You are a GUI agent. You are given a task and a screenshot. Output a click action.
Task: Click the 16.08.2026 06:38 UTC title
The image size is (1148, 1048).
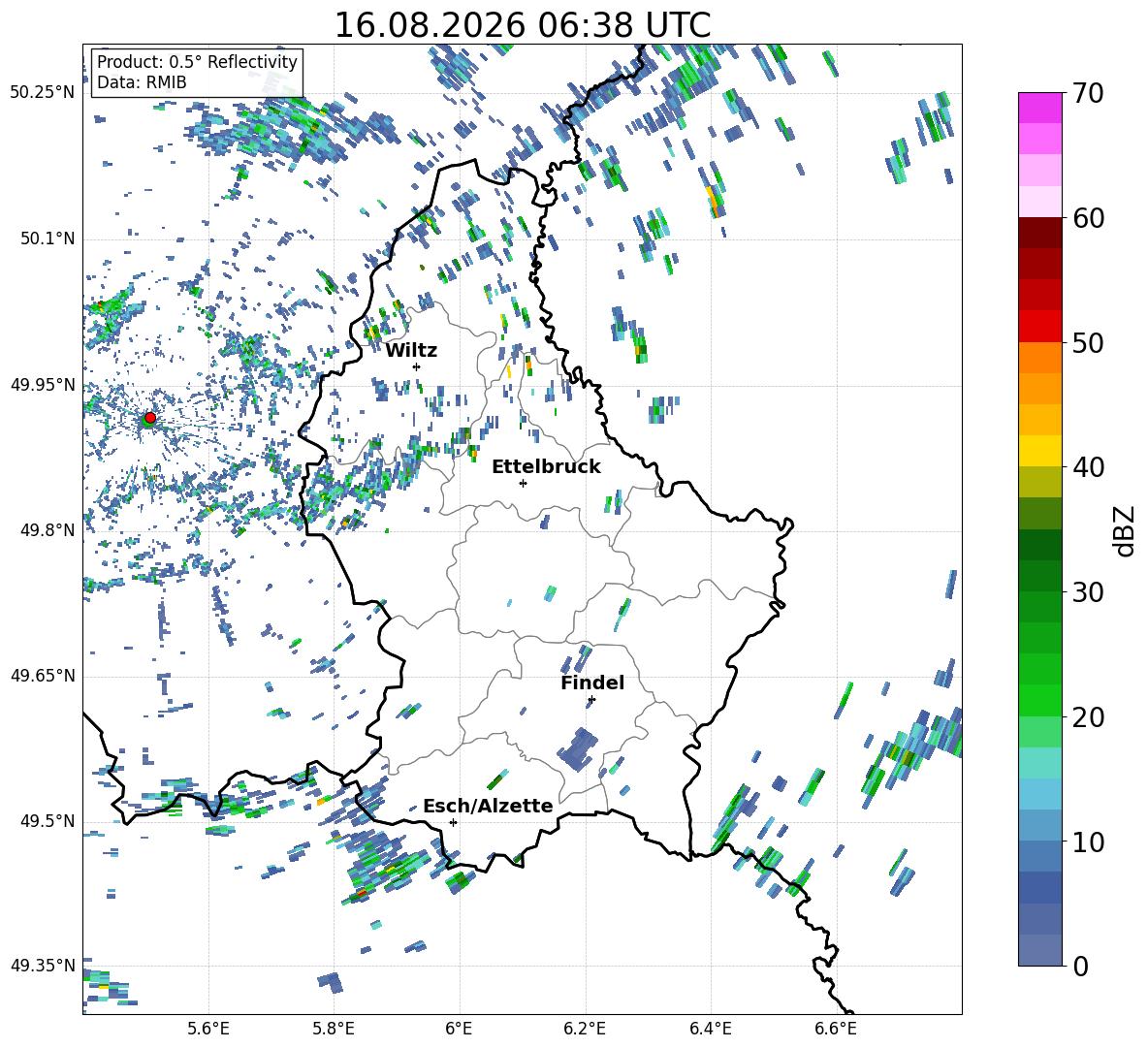click(x=522, y=25)
